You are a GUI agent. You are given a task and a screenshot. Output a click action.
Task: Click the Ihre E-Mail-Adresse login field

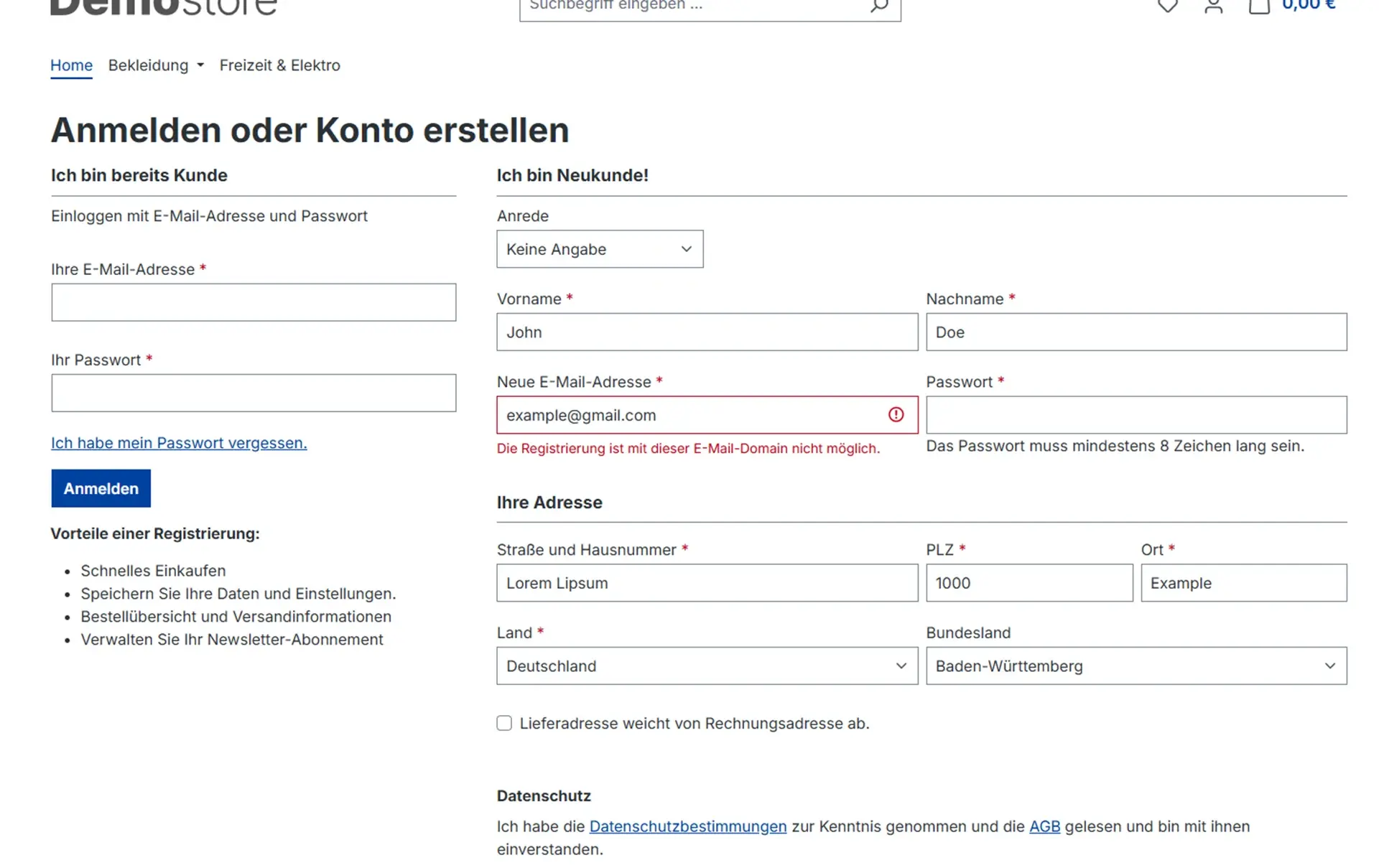point(254,302)
